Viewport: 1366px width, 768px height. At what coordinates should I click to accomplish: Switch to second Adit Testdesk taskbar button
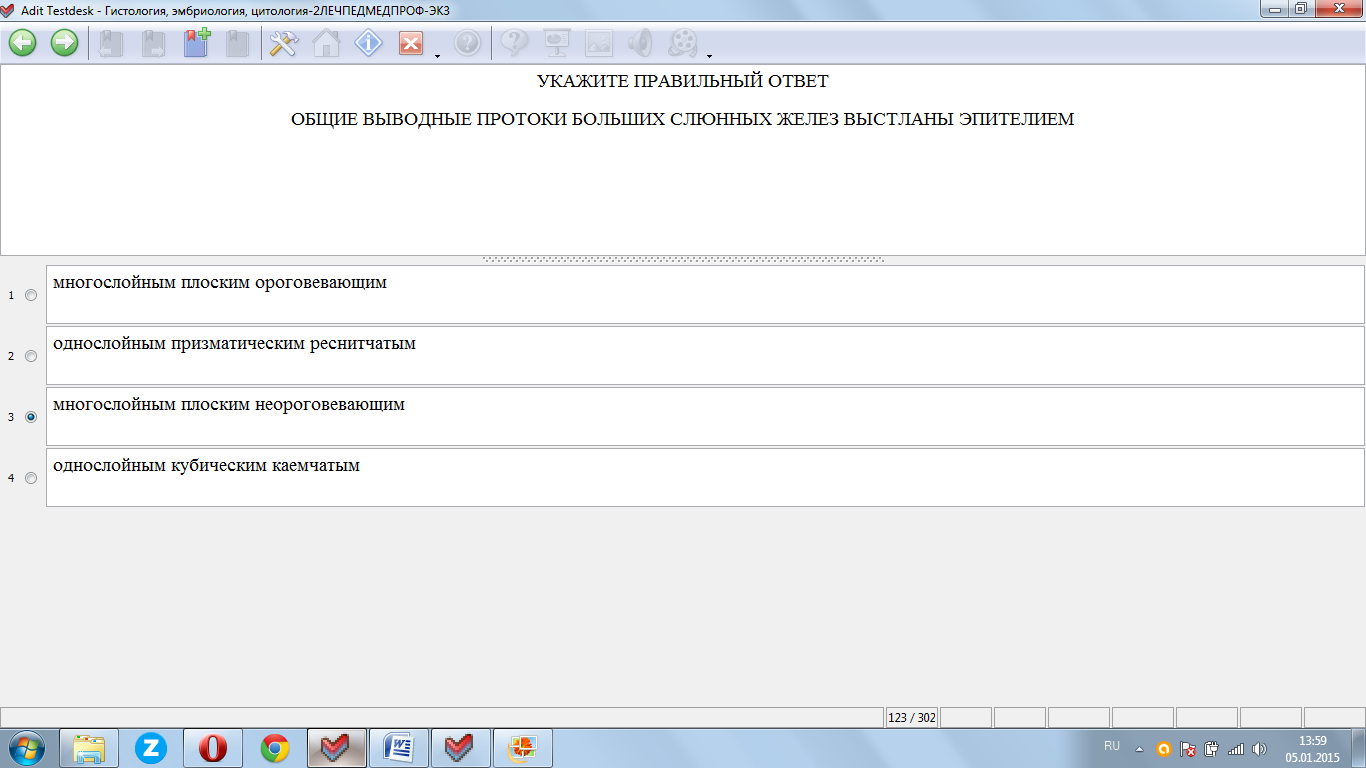[x=461, y=748]
